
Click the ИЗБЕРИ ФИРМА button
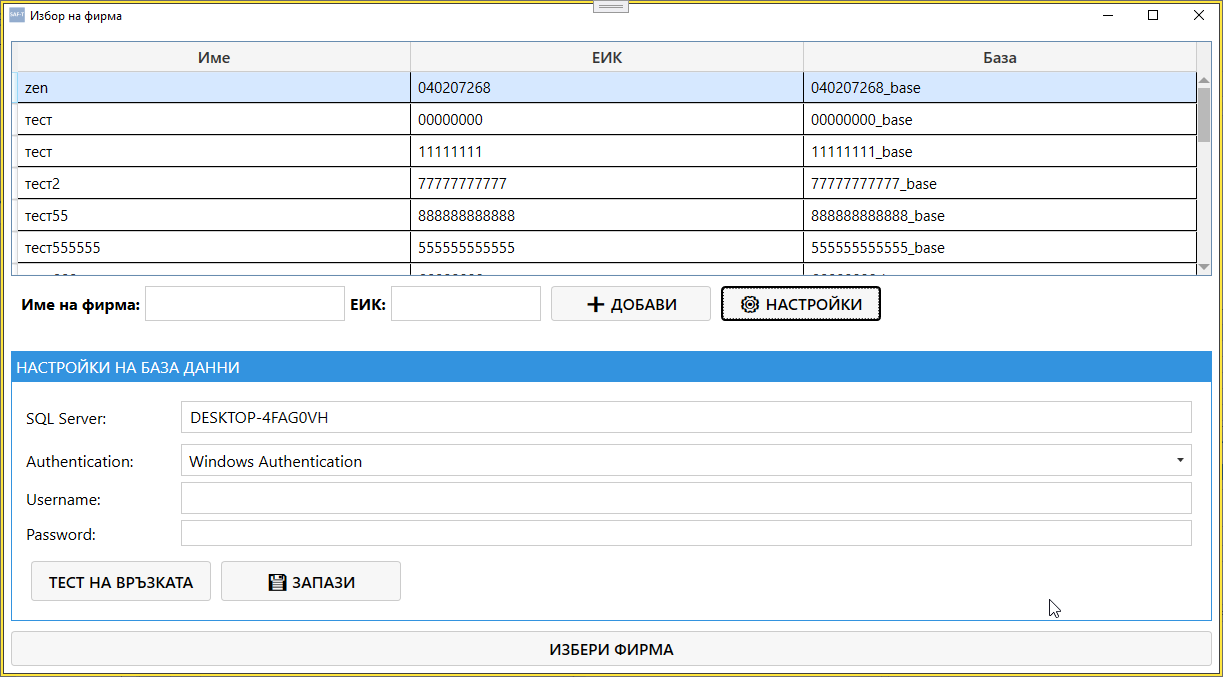611,649
